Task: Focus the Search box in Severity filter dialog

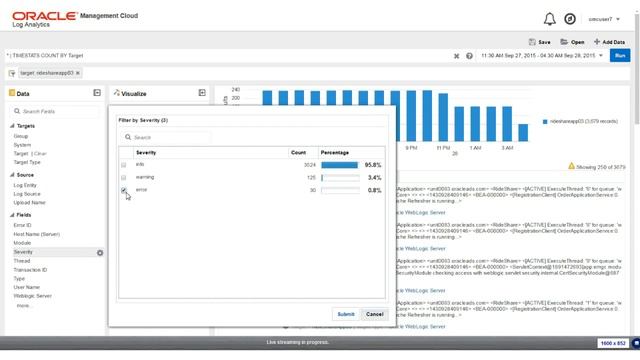Action: (x=166, y=138)
